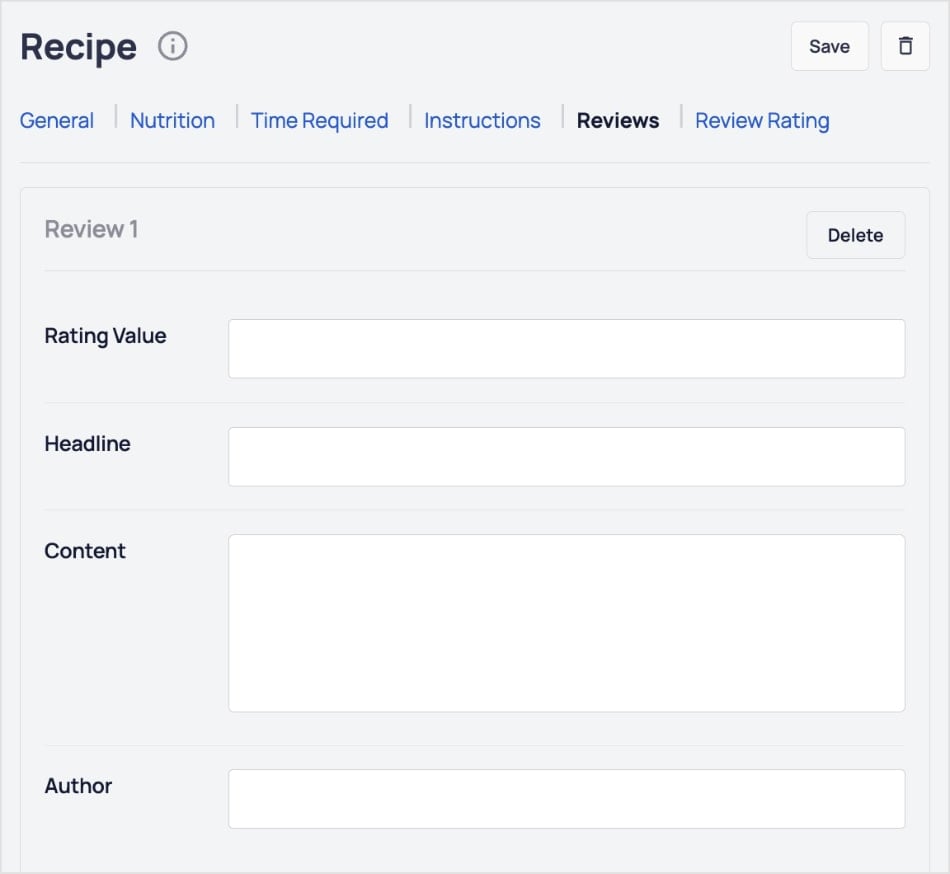This screenshot has width=950, height=874.
Task: Click the Review 1 section heading
Action: point(92,229)
